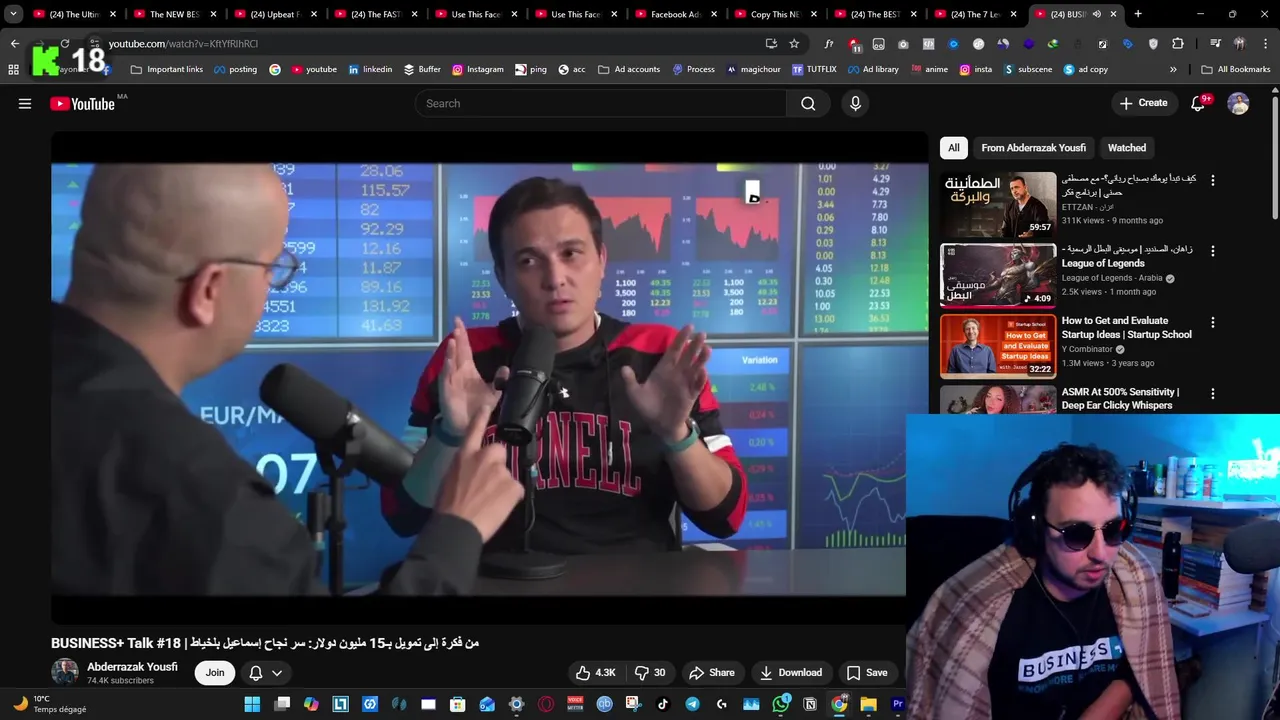Open the account avatar menu
Screen dimensions: 1280x720
[x=1238, y=104]
